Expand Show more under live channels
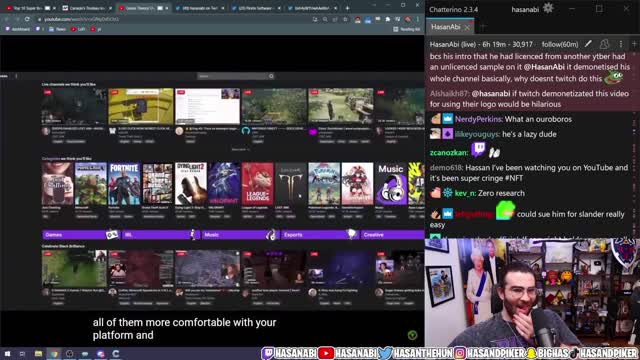640x360 pixels. (240, 149)
